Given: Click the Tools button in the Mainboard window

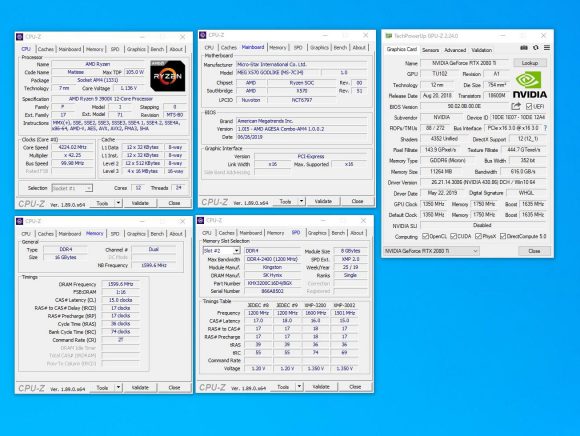Looking at the screenshot, I should tap(285, 201).
